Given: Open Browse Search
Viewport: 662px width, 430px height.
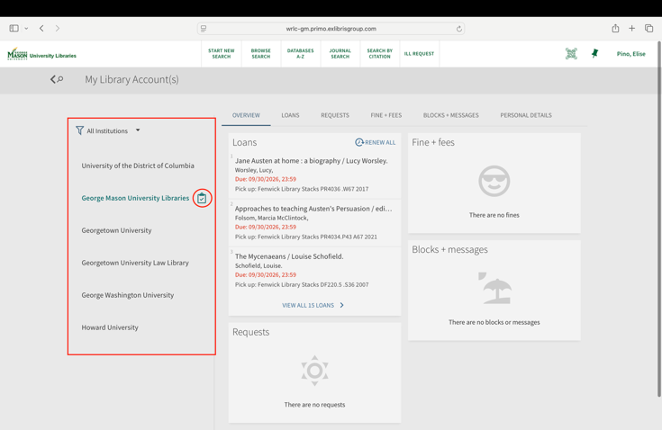Looking at the screenshot, I should click(260, 54).
